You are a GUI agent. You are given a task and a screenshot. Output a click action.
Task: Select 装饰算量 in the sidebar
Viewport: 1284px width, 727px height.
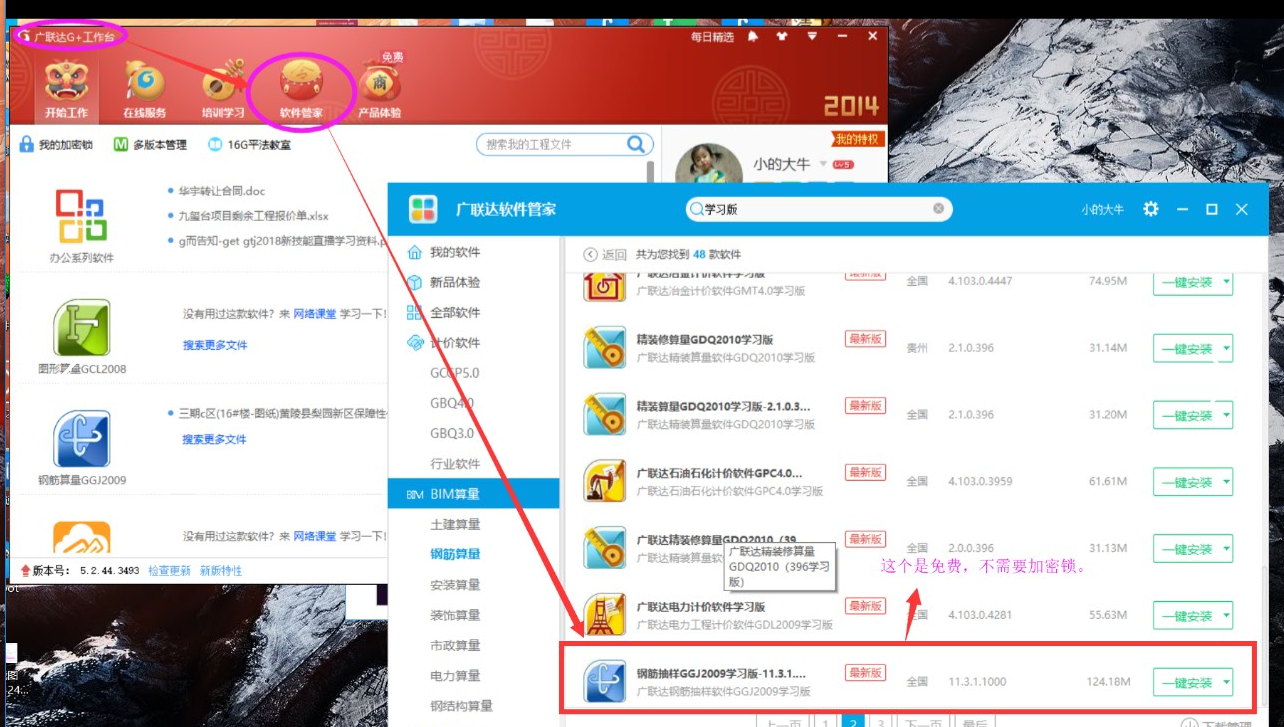pos(455,615)
